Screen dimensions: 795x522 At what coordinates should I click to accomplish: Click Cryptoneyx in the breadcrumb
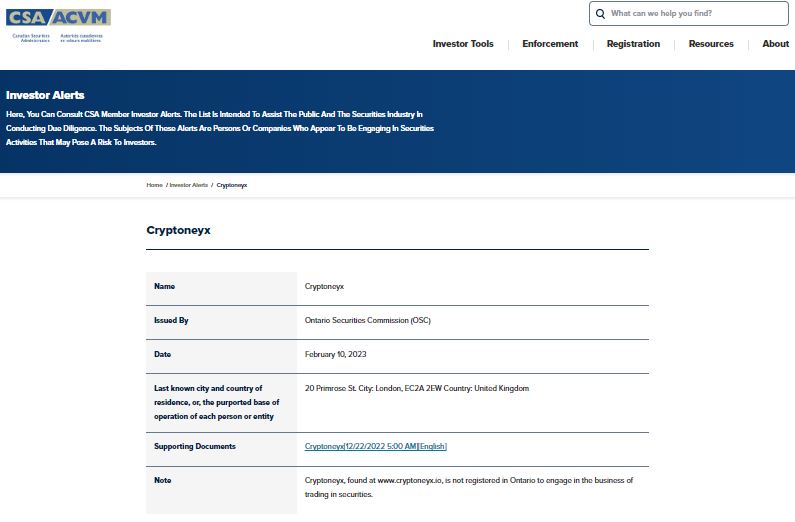pyautogui.click(x=232, y=185)
